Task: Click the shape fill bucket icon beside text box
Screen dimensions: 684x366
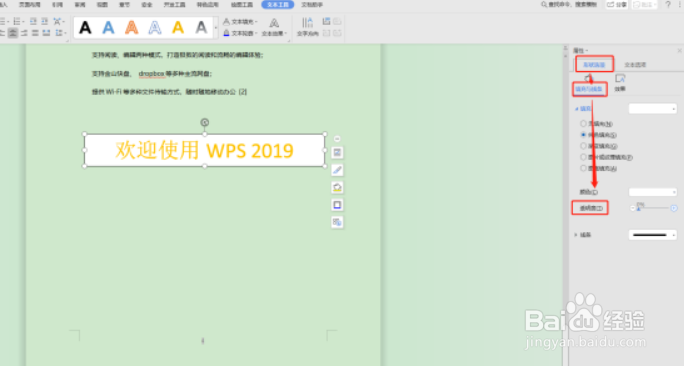Action: click(337, 188)
